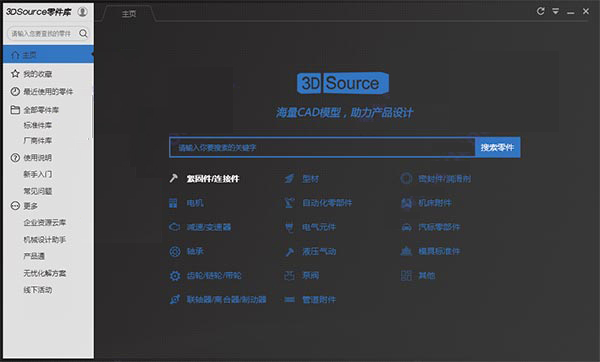Screen dimensions: 600x362
Task: Open 企业资源云库 link
Action: click(x=45, y=222)
